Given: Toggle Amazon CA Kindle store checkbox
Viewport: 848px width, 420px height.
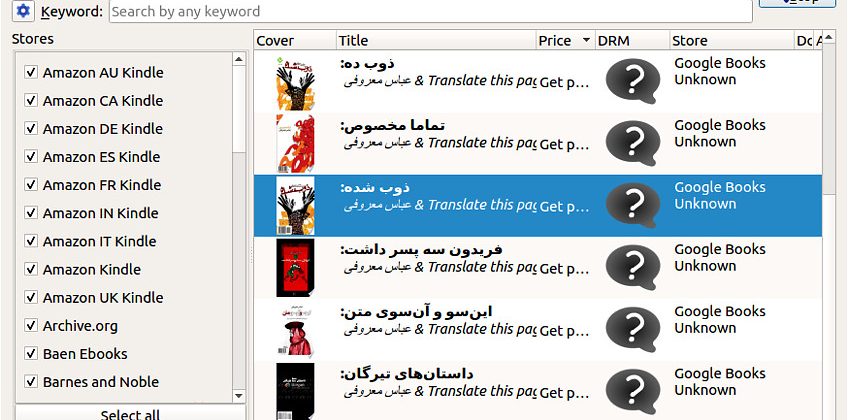Looking at the screenshot, I should [x=31, y=100].
